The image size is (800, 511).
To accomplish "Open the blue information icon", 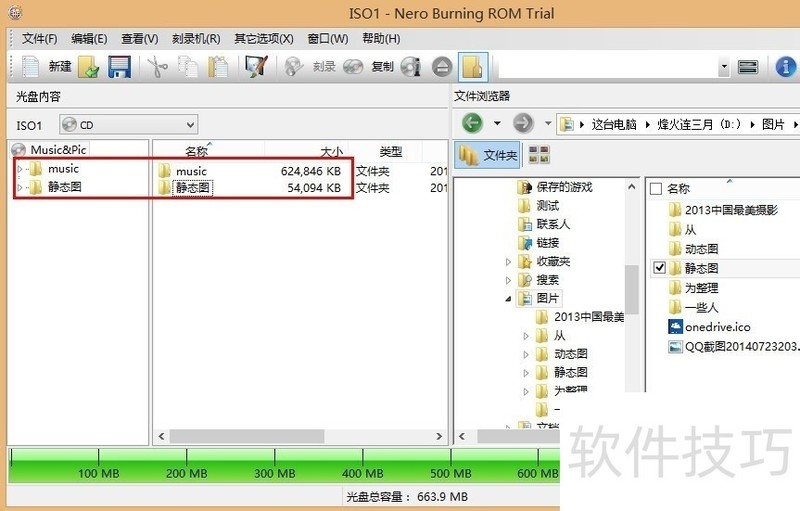I will [x=786, y=67].
